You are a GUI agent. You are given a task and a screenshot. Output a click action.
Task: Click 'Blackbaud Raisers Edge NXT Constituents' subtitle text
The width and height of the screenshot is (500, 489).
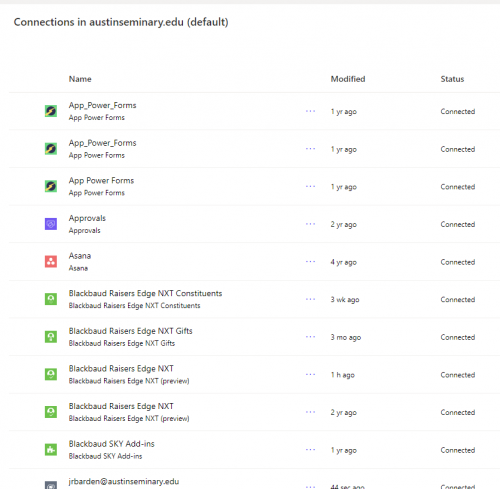134,306
